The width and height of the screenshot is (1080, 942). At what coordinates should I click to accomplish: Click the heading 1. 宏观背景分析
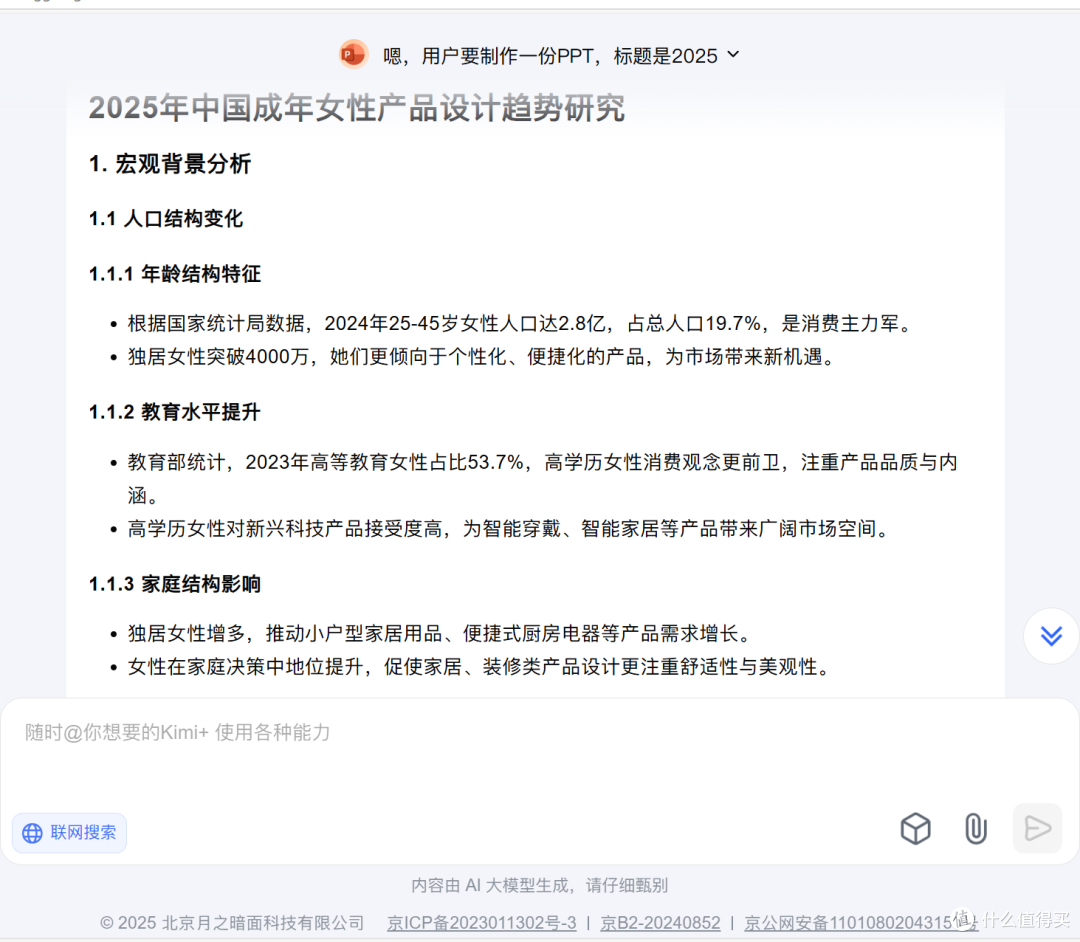(169, 164)
